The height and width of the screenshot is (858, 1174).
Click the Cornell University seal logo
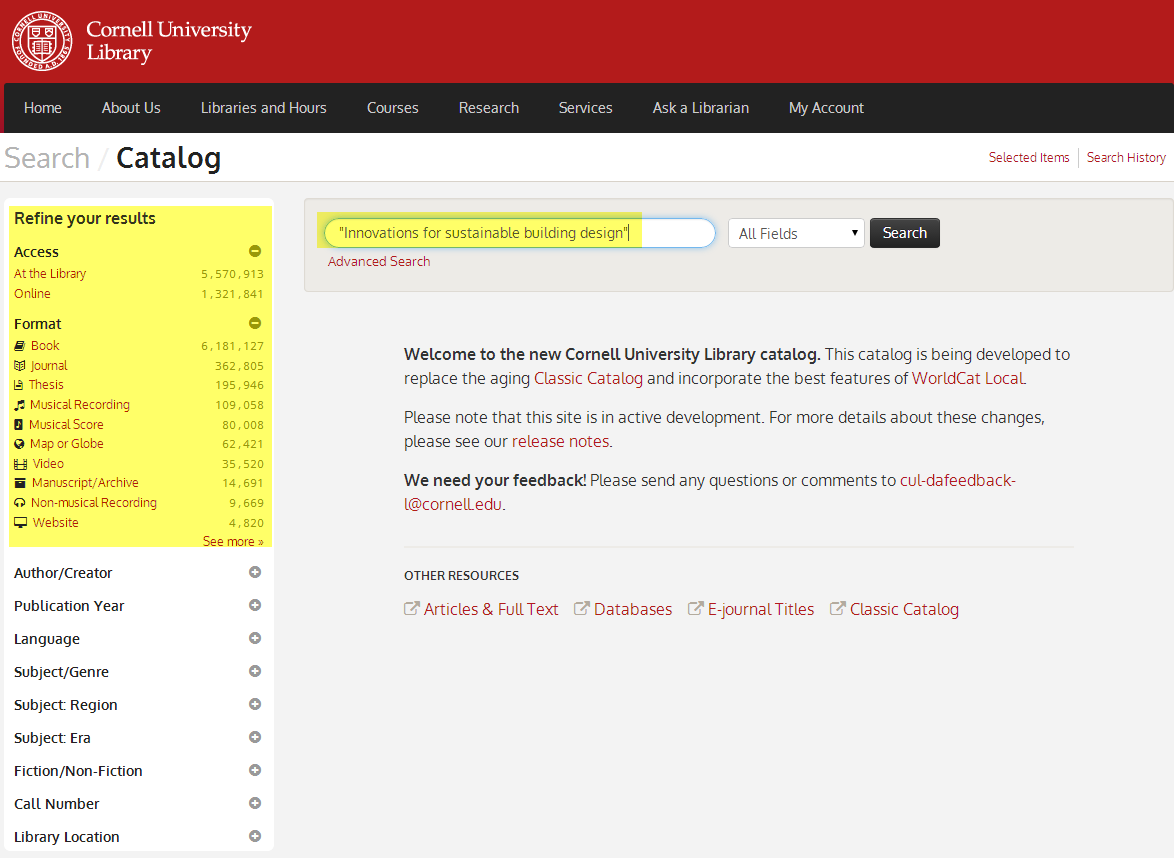click(x=42, y=41)
